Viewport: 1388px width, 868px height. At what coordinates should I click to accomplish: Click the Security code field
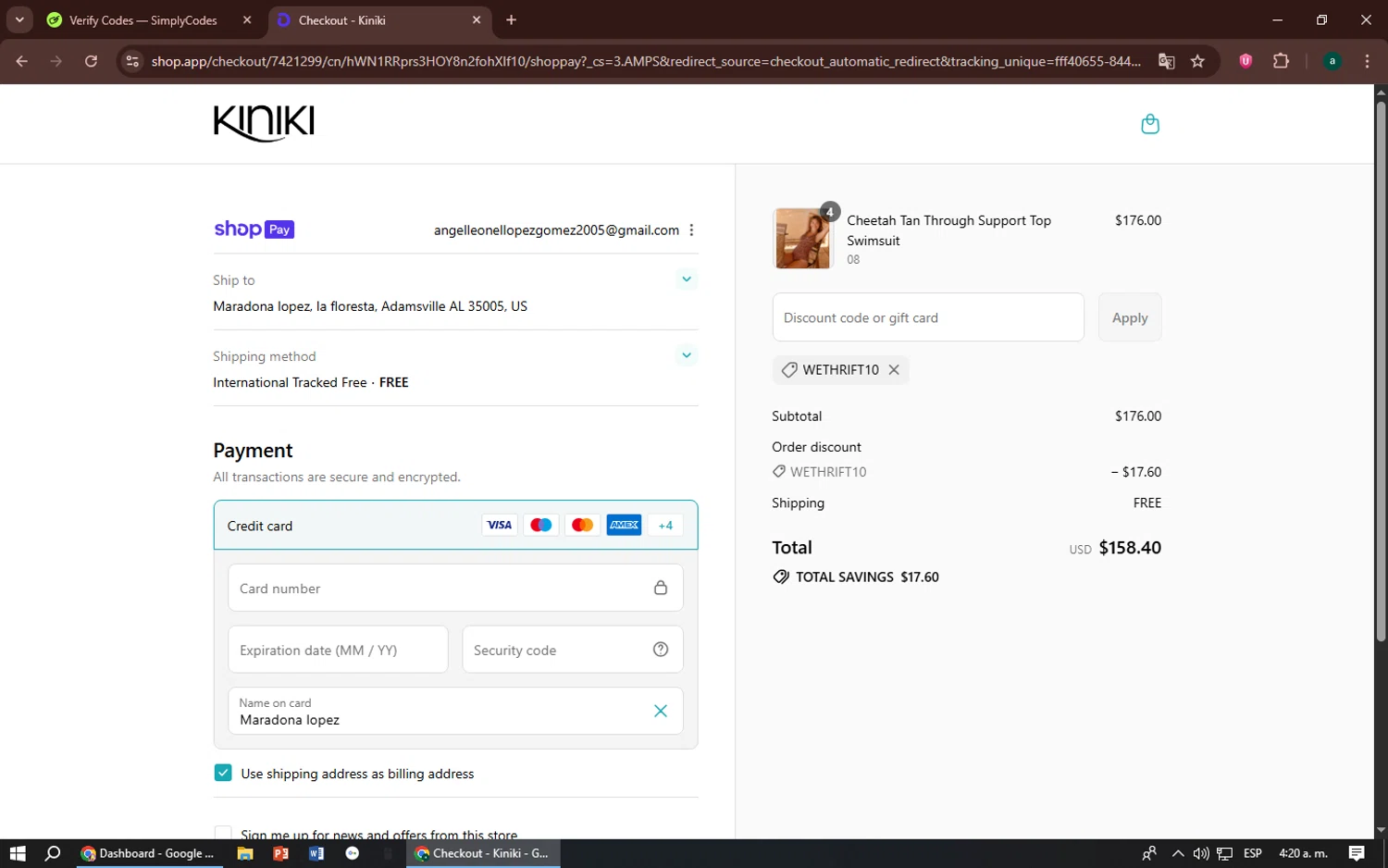573,650
